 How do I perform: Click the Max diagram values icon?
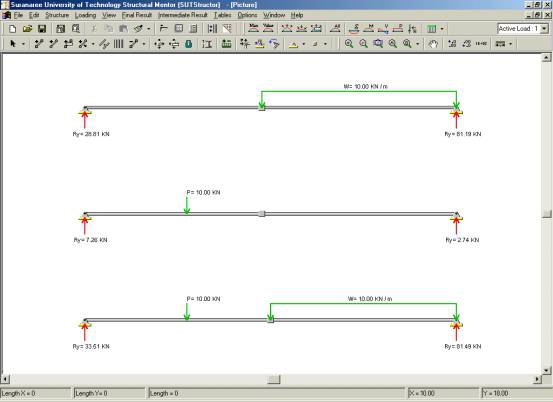click(253, 28)
